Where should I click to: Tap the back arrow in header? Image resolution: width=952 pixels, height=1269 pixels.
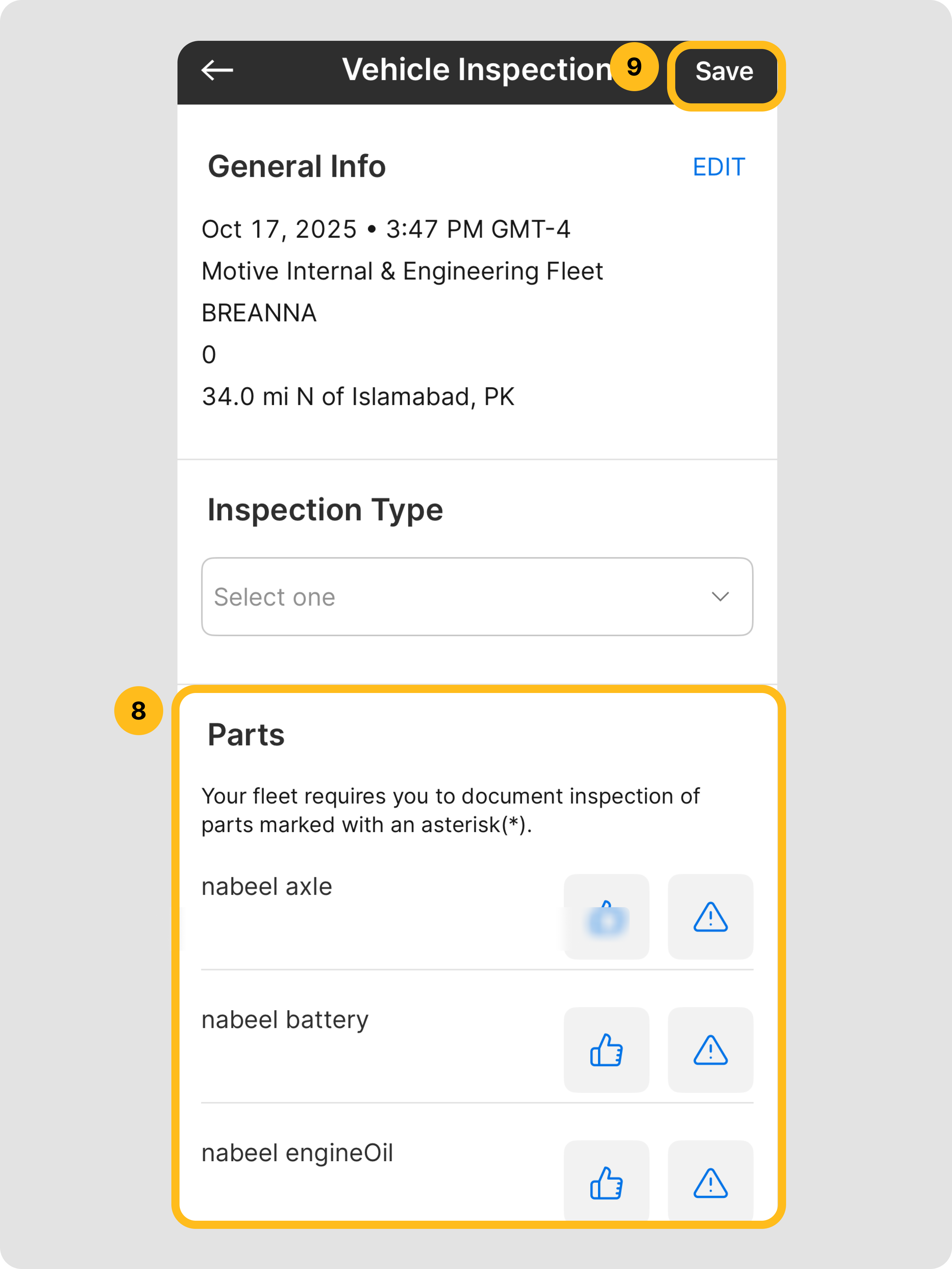pyautogui.click(x=217, y=71)
